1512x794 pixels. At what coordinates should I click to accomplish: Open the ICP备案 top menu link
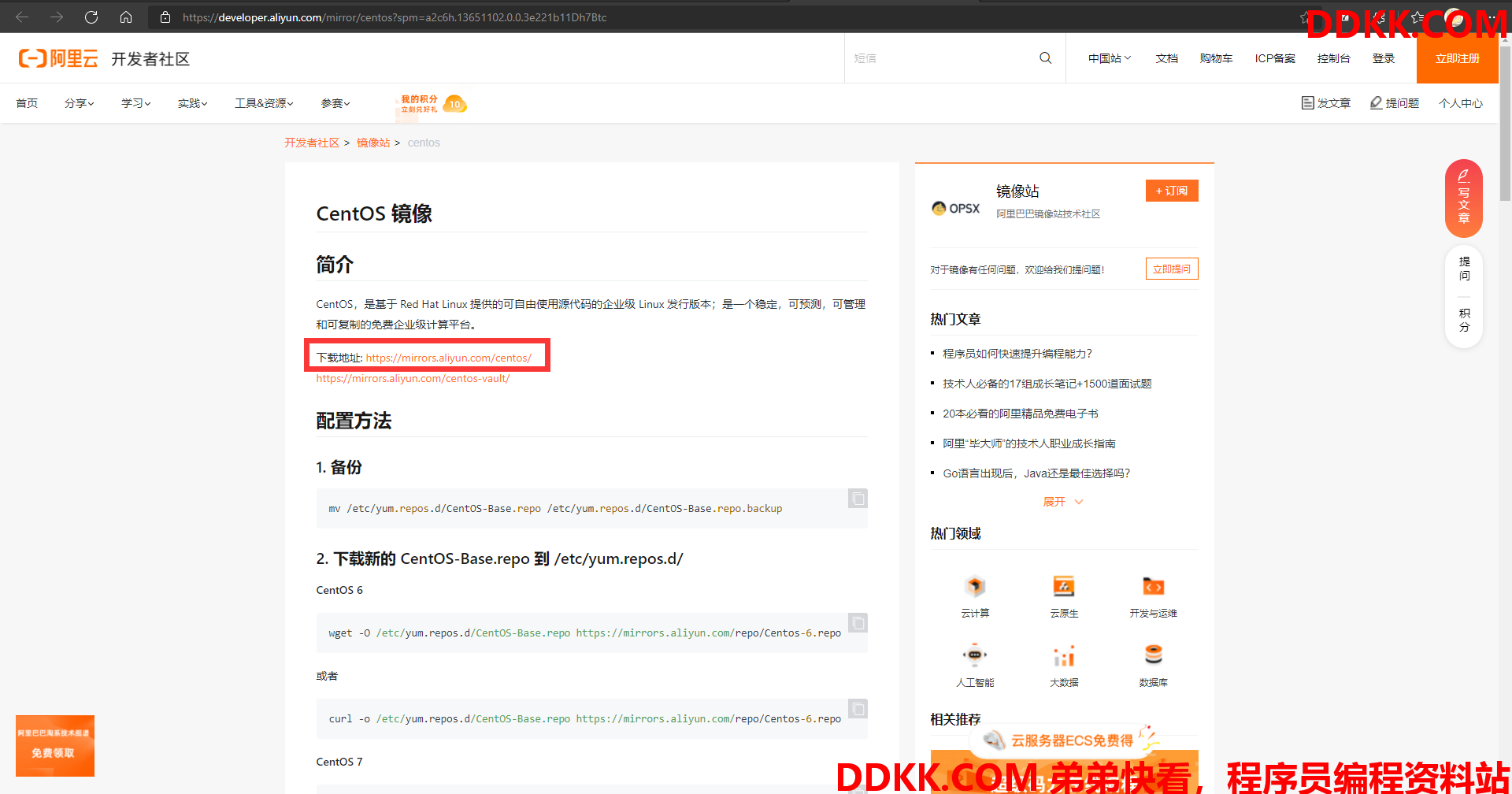pyautogui.click(x=1275, y=58)
